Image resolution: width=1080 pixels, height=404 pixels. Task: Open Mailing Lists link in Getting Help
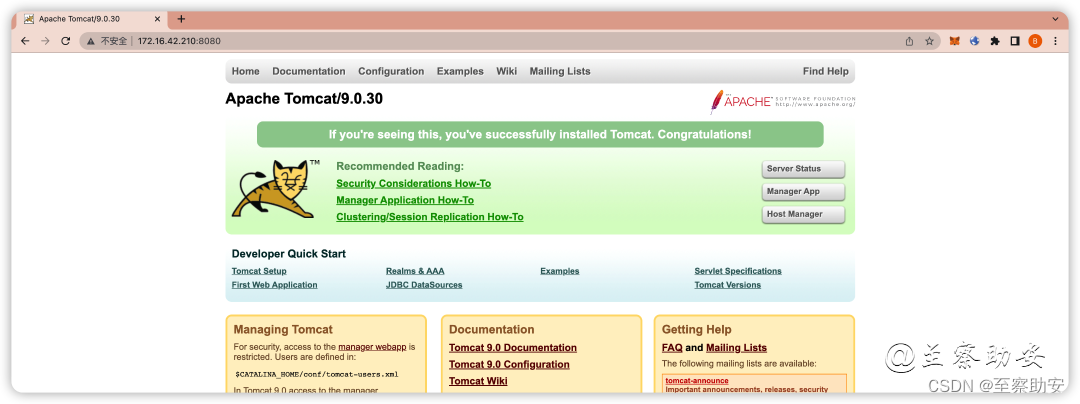pyautogui.click(x=736, y=348)
